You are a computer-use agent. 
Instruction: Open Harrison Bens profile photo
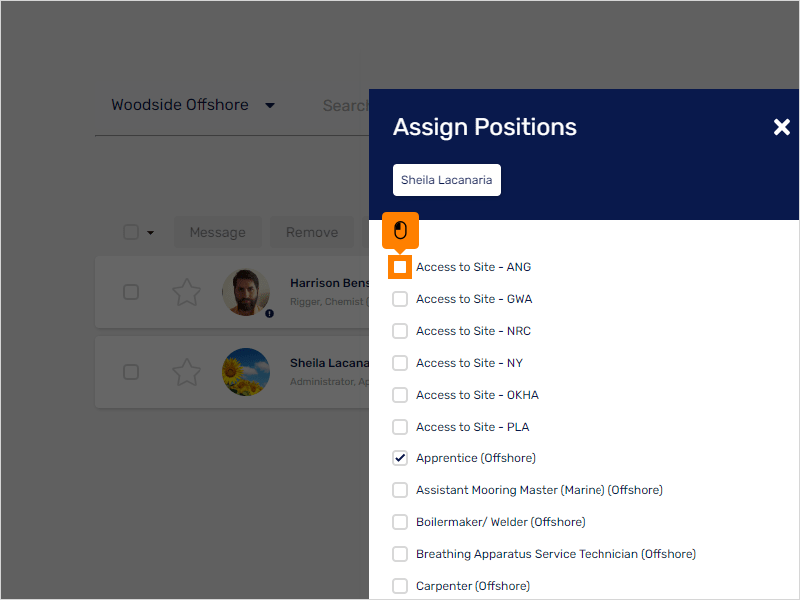coord(246,292)
